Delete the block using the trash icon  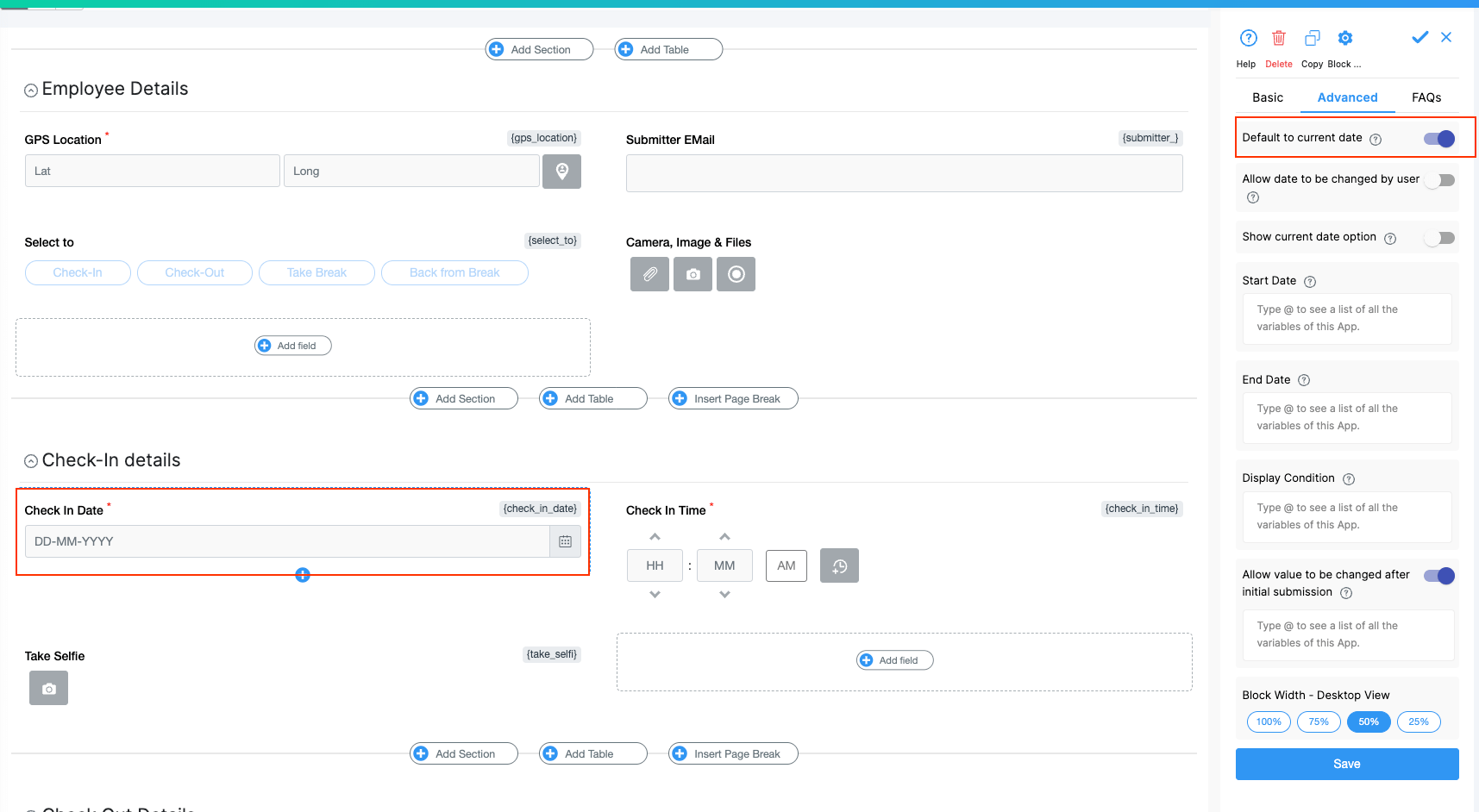point(1279,38)
